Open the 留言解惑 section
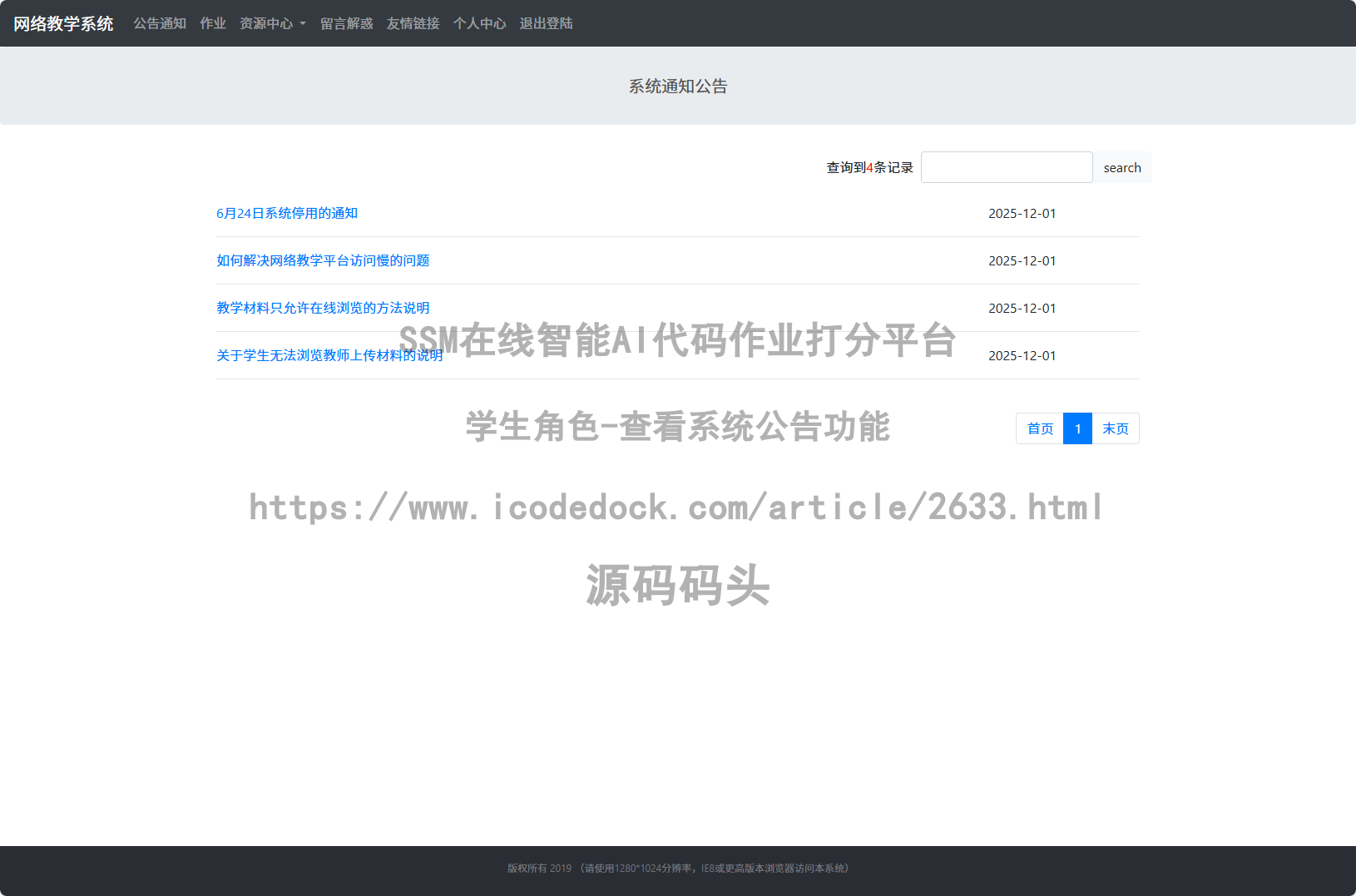This screenshot has height=896, width=1356. coord(347,23)
